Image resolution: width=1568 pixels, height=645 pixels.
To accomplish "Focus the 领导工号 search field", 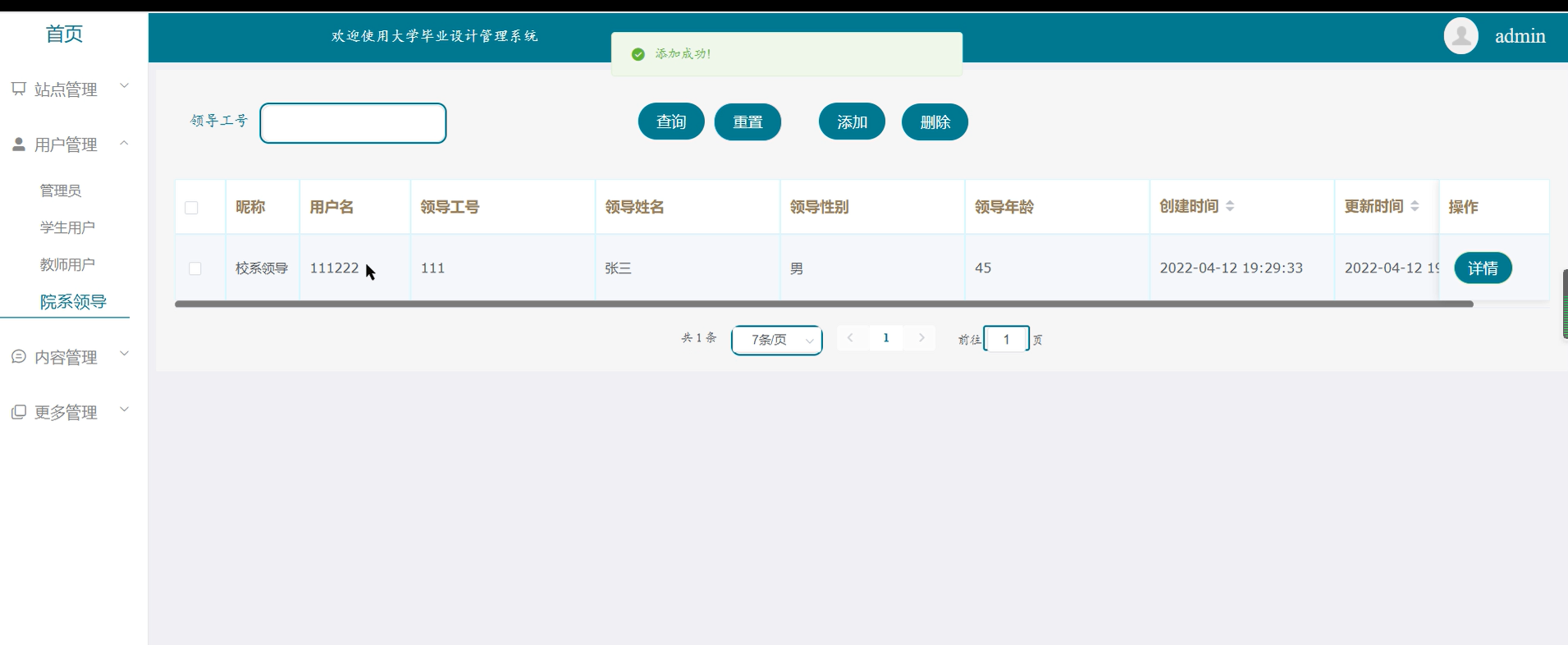I will coord(353,123).
